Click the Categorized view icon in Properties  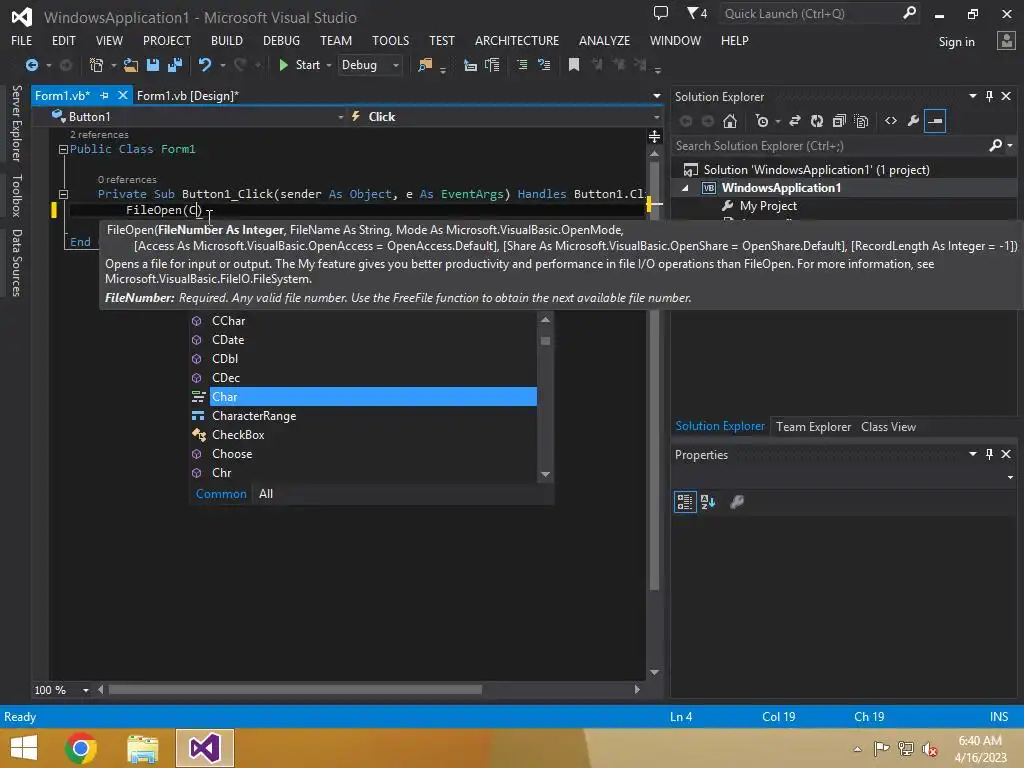[x=684, y=502]
